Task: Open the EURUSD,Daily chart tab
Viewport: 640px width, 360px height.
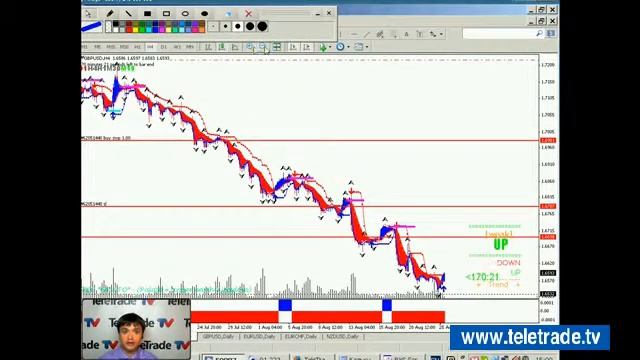Action: pyautogui.click(x=259, y=337)
